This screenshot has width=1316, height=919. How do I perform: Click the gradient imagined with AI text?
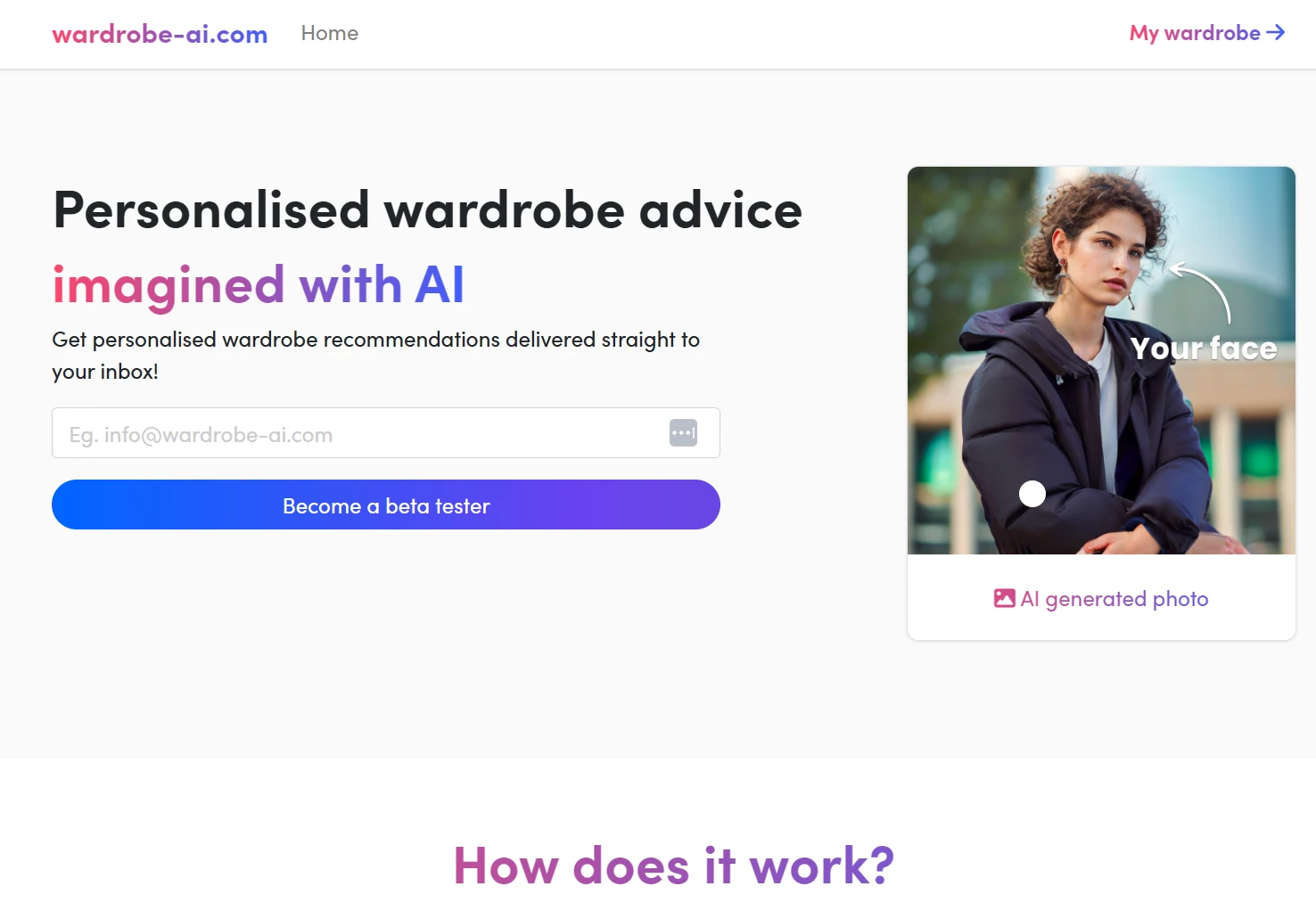pyautogui.click(x=259, y=285)
